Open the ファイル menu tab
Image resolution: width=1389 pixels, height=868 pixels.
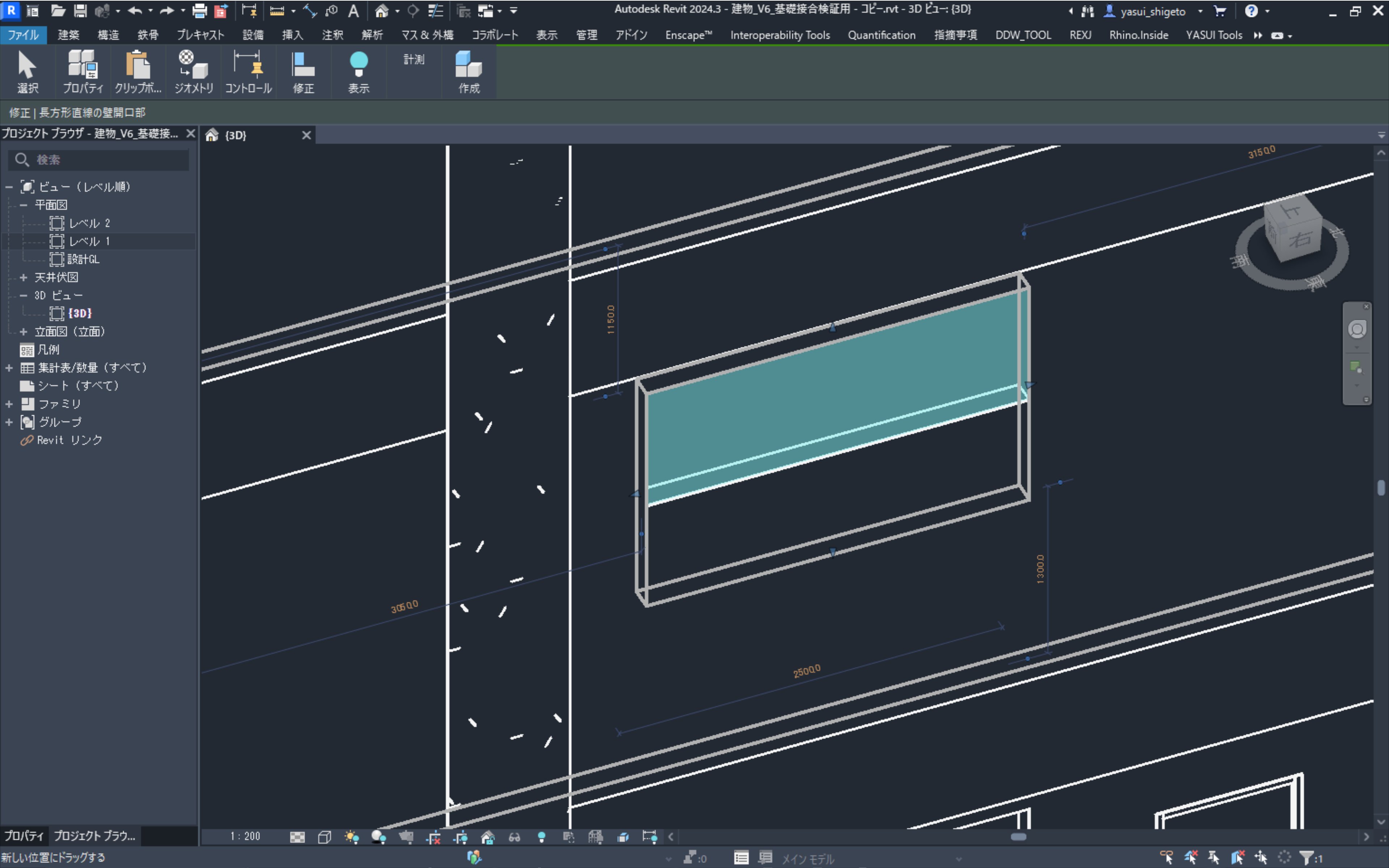[x=23, y=35]
